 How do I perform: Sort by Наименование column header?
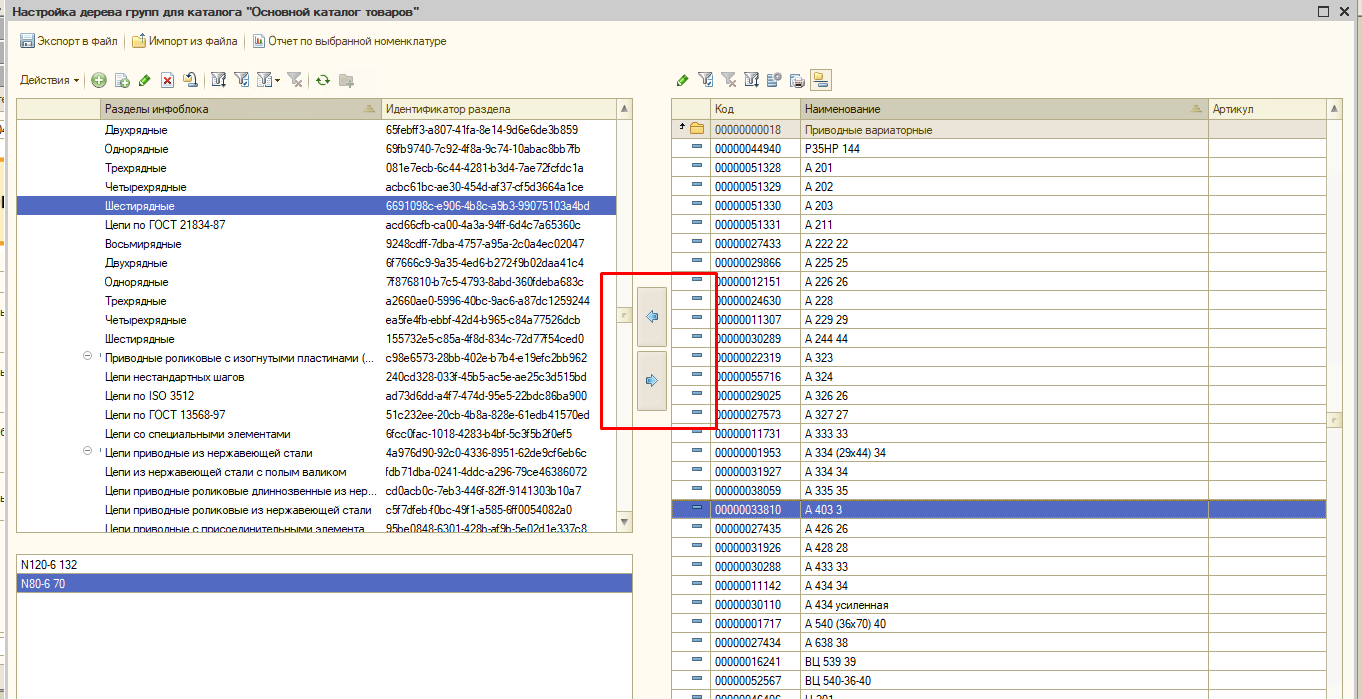pyautogui.click(x=1004, y=109)
